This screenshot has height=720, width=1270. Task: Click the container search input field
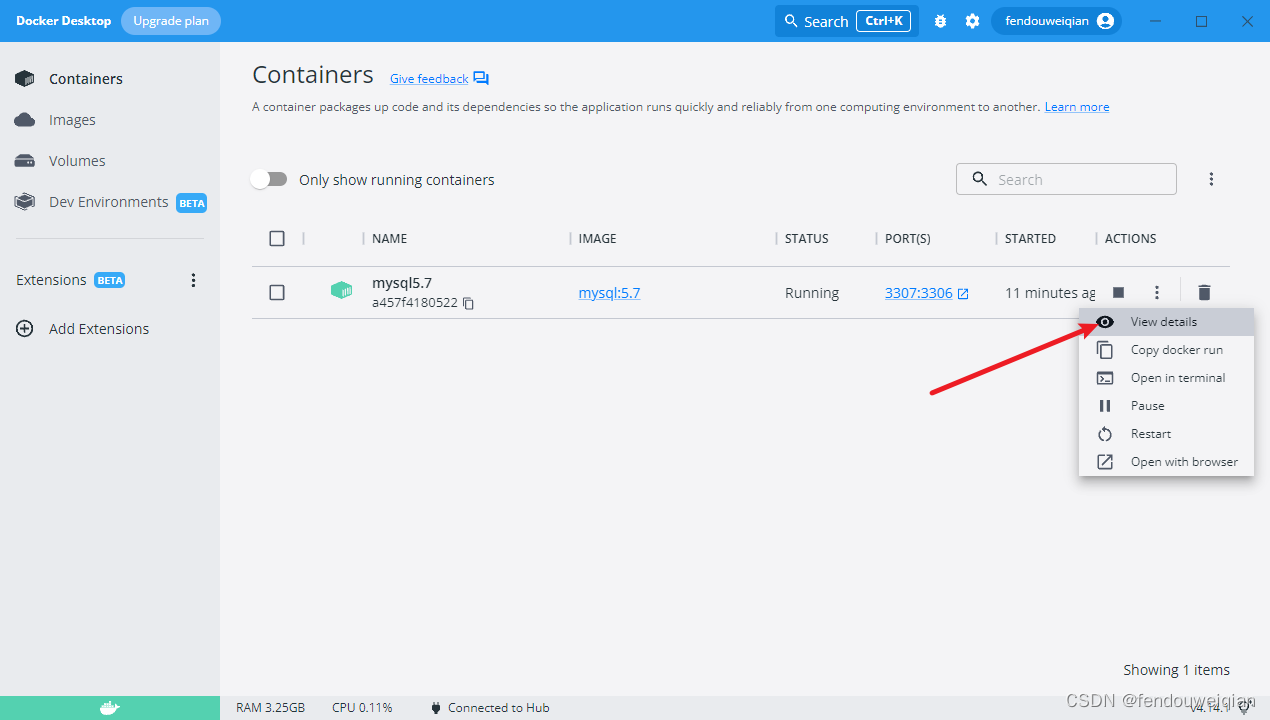click(1066, 178)
